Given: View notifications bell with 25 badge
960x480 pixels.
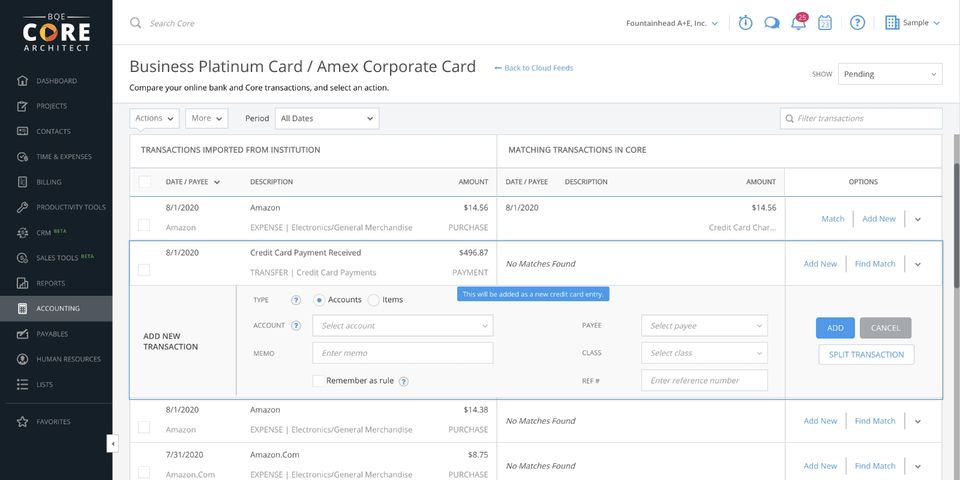Looking at the screenshot, I should point(798,23).
